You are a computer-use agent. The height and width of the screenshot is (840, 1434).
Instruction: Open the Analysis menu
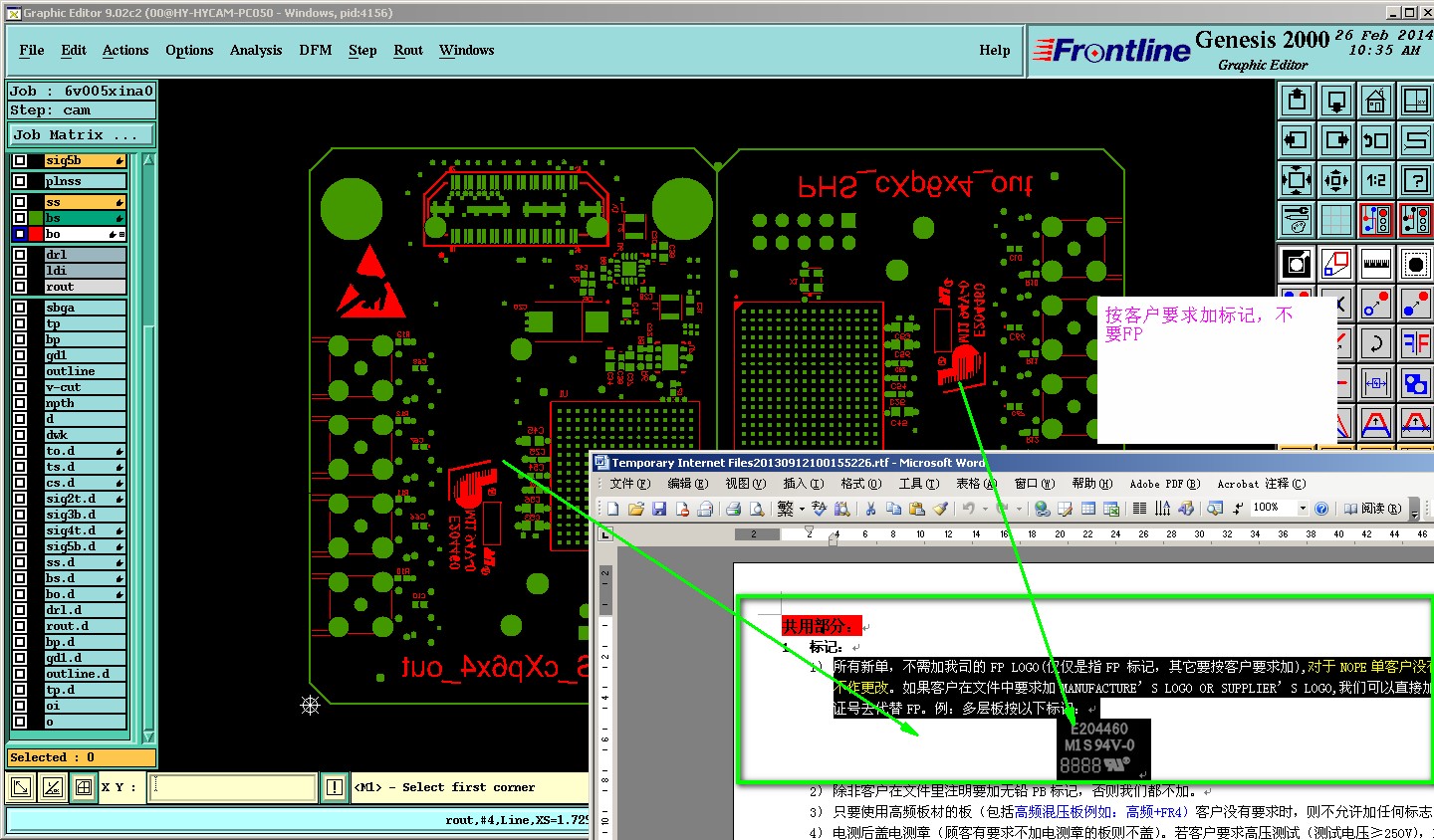point(256,50)
